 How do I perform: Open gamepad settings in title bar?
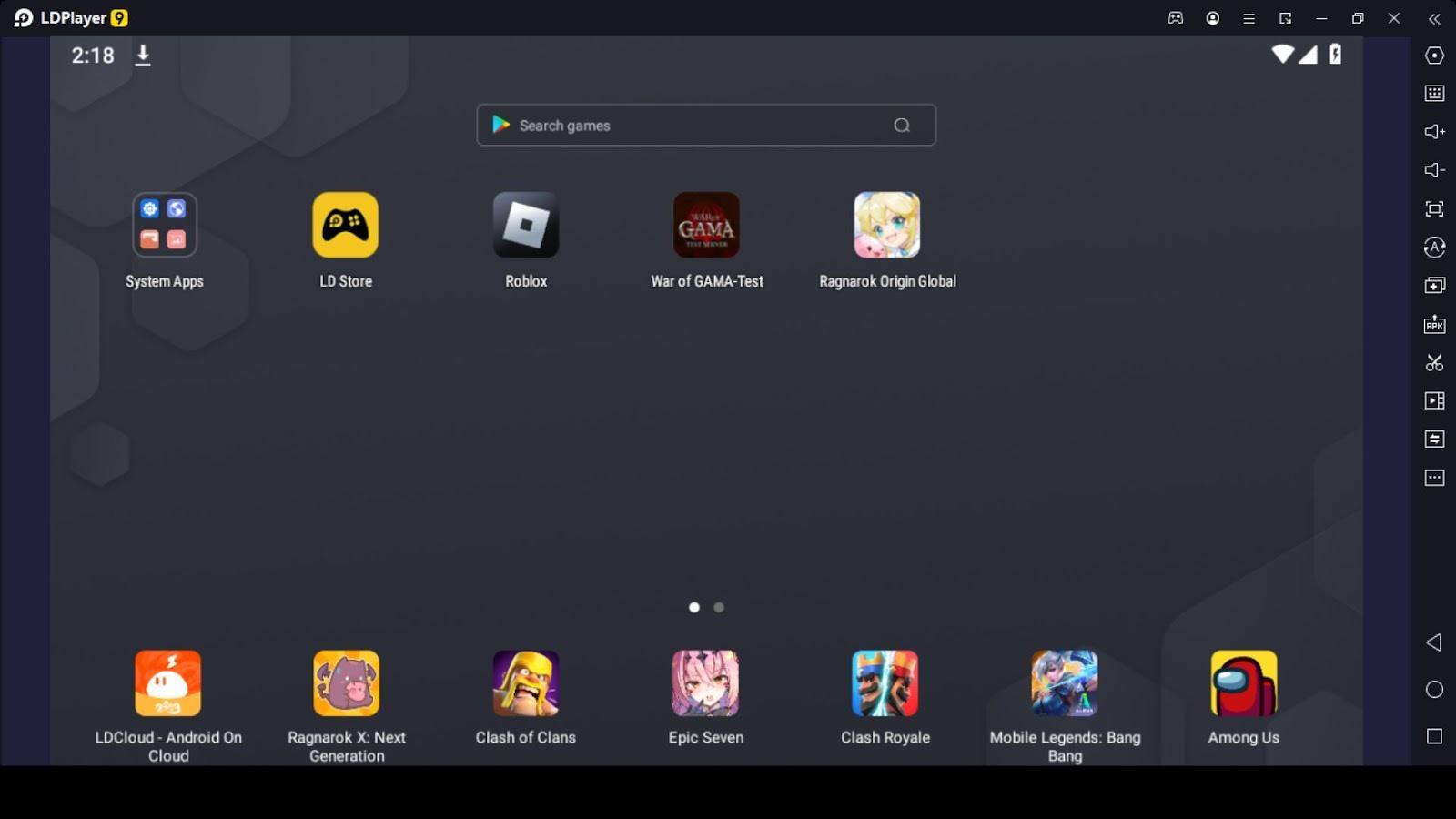tap(1176, 18)
